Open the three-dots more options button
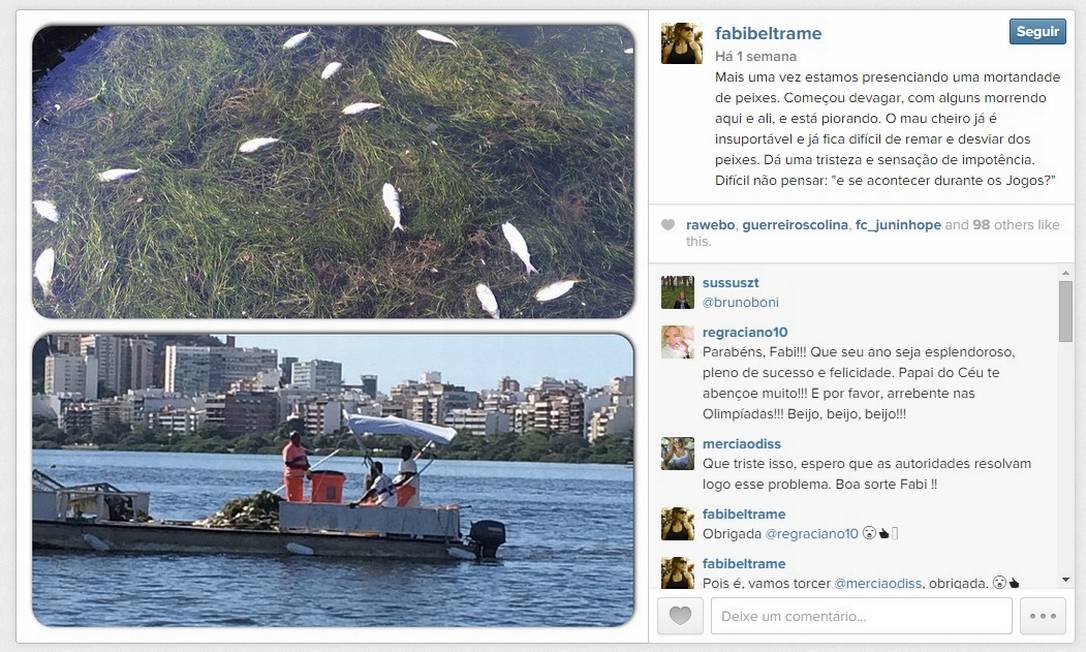 point(1042,615)
